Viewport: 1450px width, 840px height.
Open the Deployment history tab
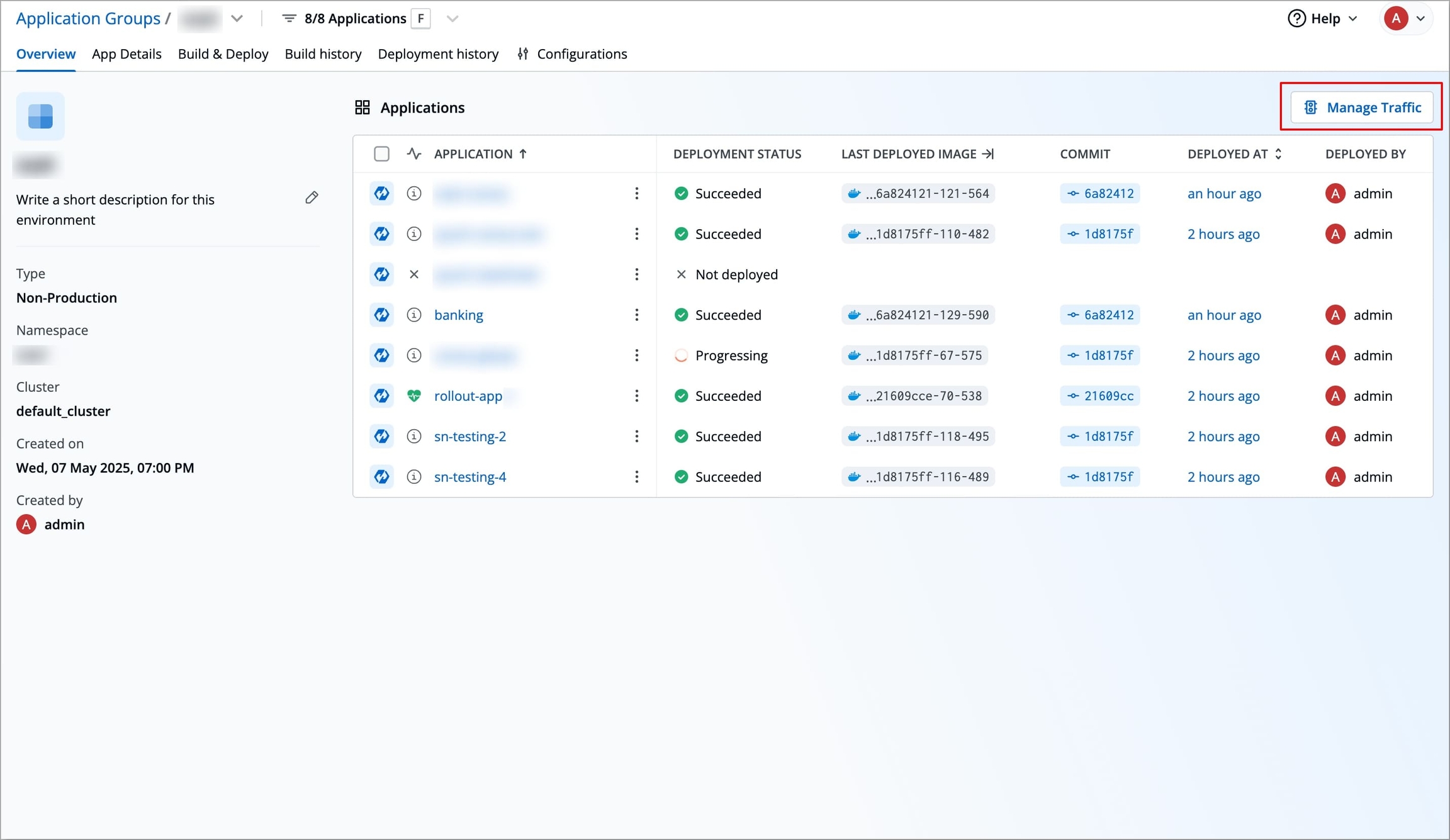[438, 54]
